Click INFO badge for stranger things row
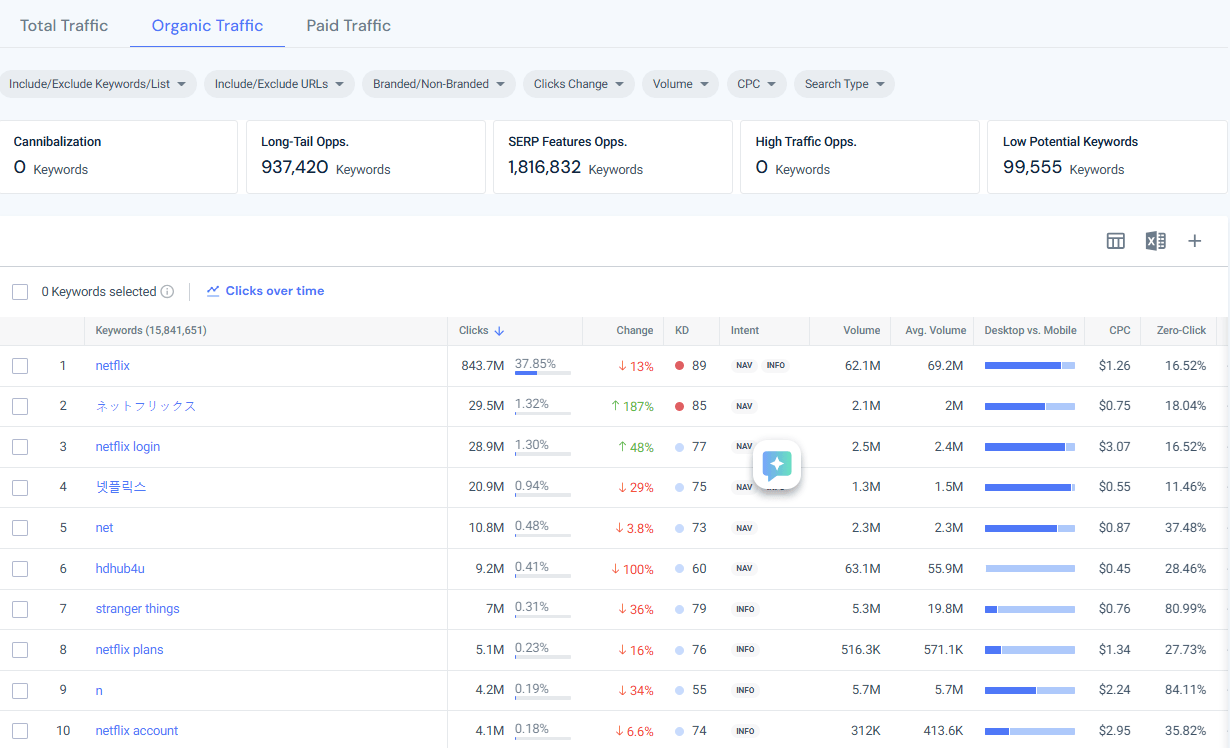 coord(745,609)
